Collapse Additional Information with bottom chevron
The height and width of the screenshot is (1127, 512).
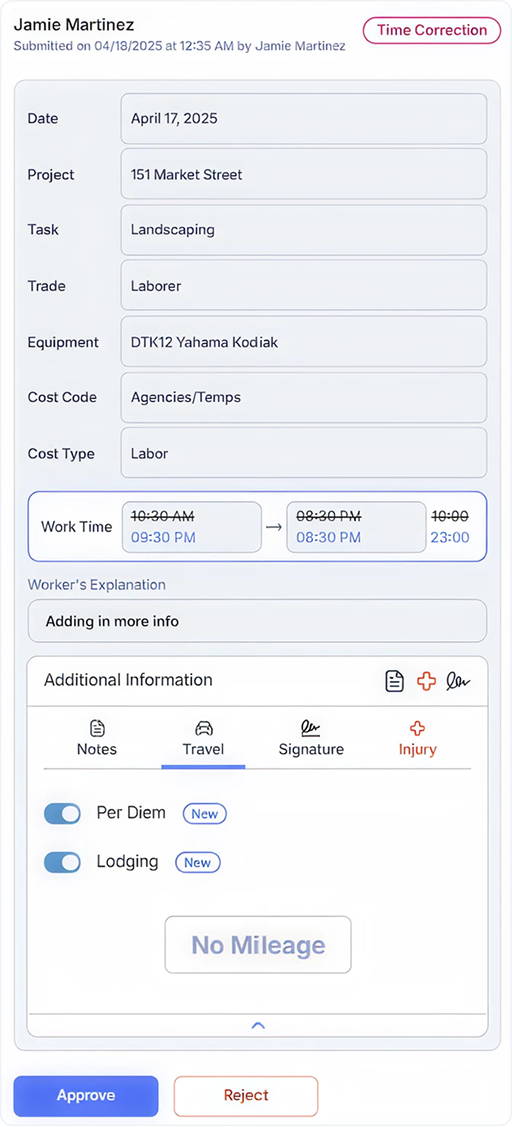[x=257, y=1026]
